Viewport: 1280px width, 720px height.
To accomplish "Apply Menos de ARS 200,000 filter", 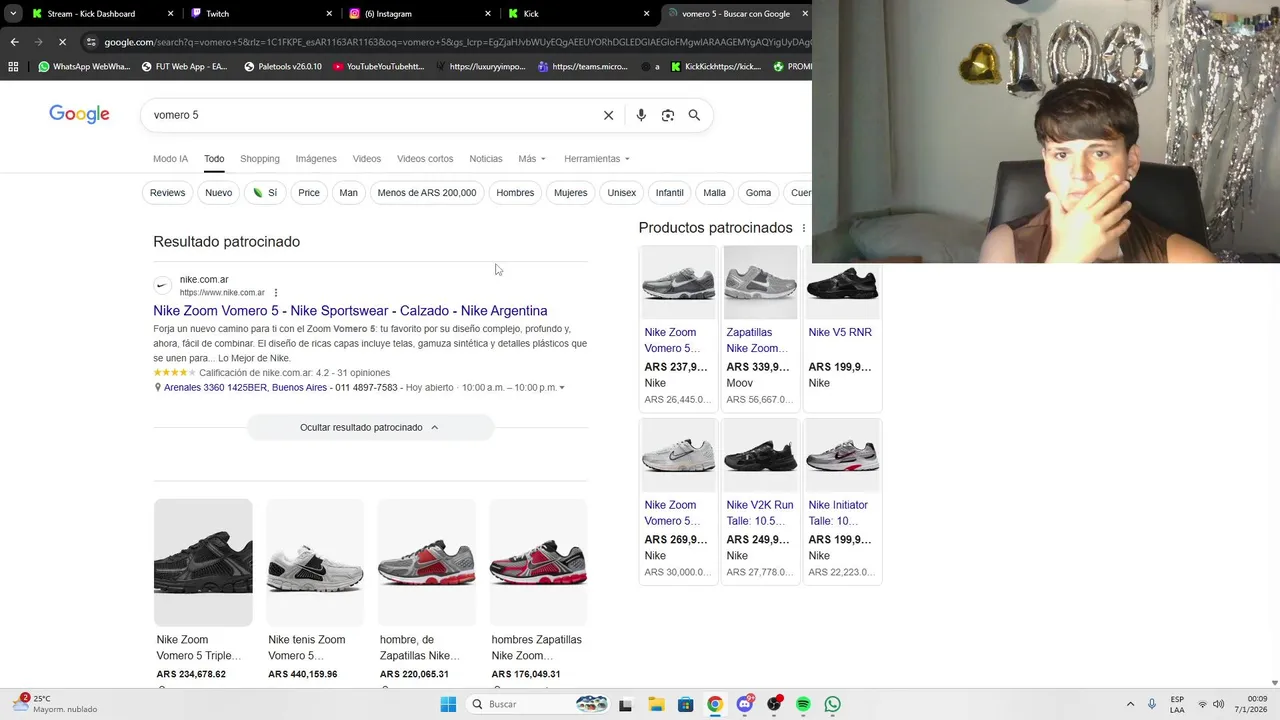I will pyautogui.click(x=427, y=193).
